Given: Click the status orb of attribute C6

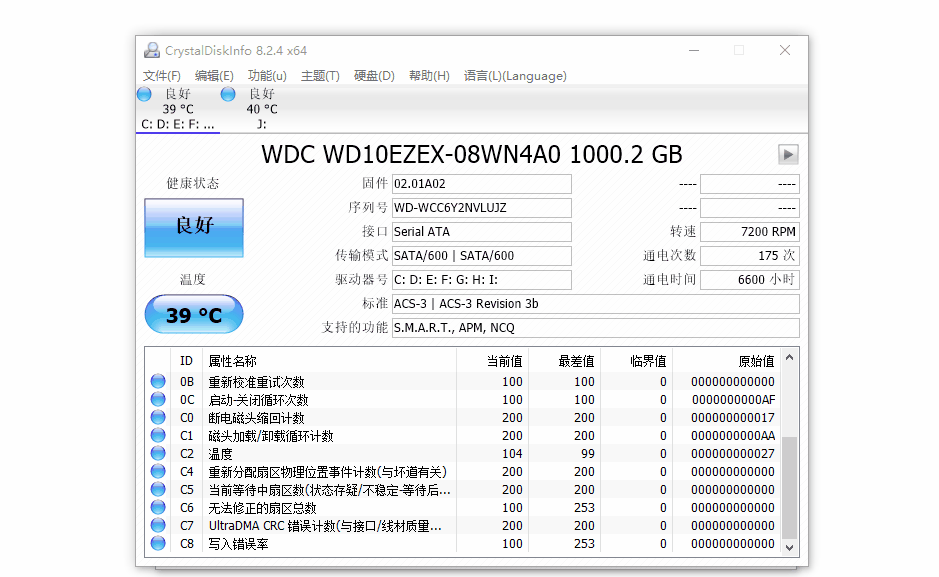Looking at the screenshot, I should point(158,508).
